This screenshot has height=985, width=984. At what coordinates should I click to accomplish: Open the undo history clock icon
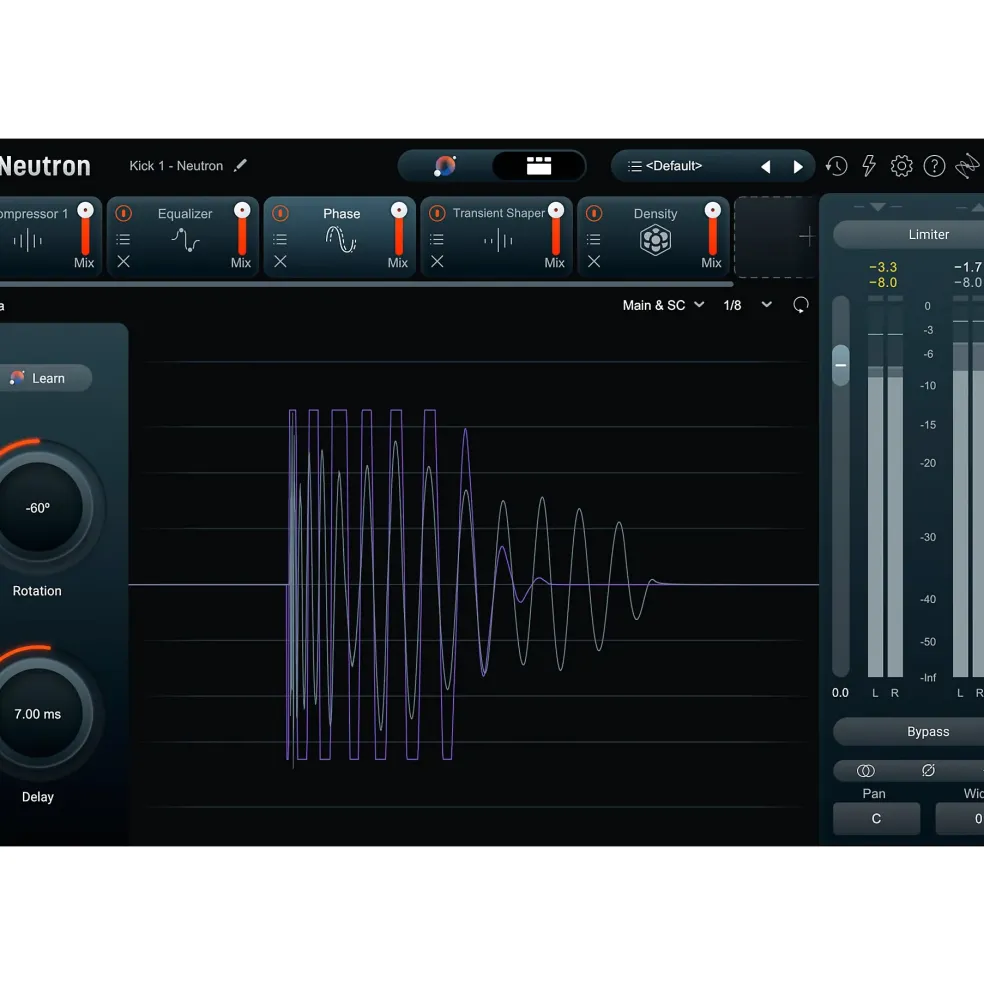836,166
